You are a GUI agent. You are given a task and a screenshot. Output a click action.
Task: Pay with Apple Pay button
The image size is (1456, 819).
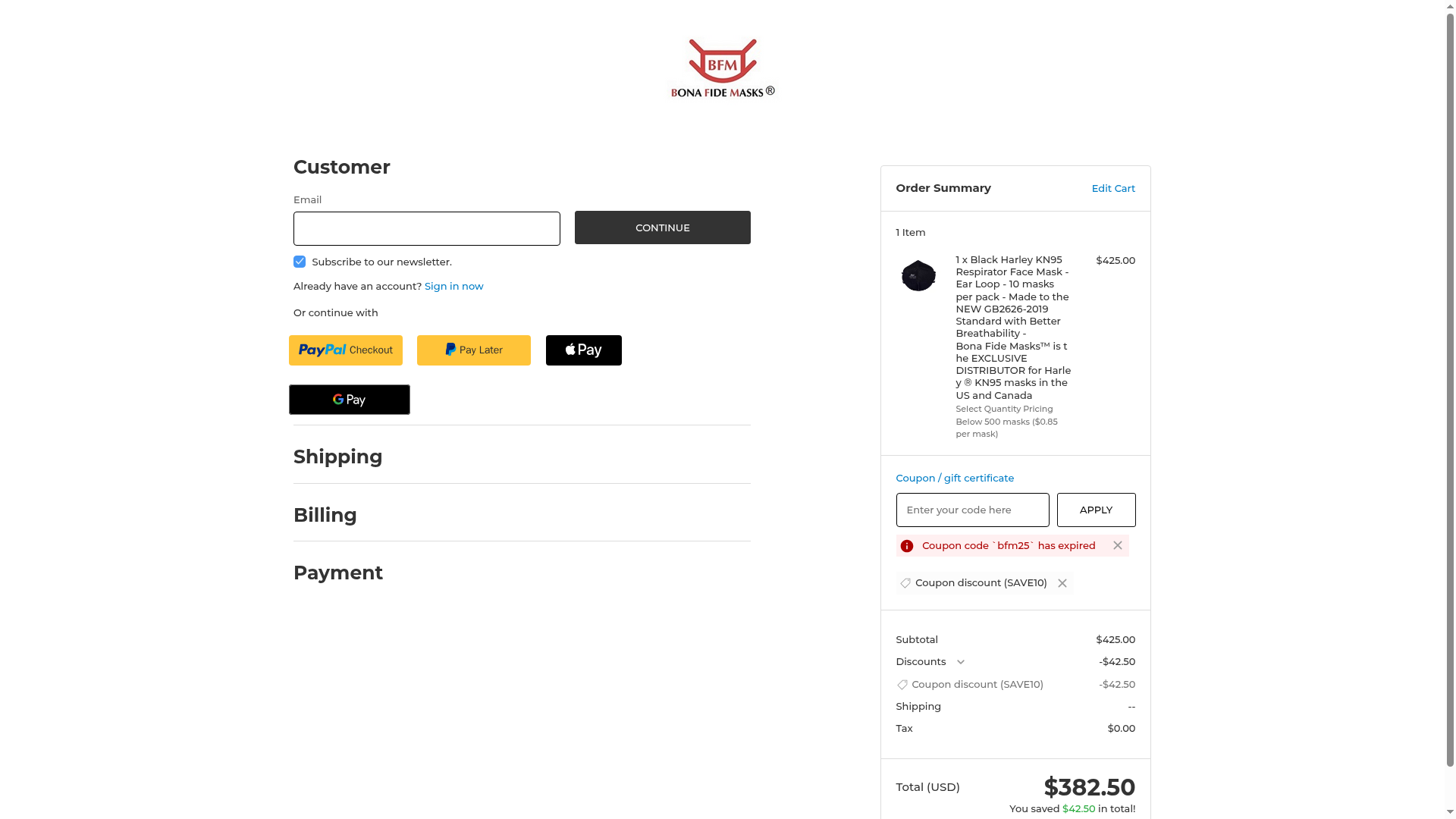[x=583, y=350]
